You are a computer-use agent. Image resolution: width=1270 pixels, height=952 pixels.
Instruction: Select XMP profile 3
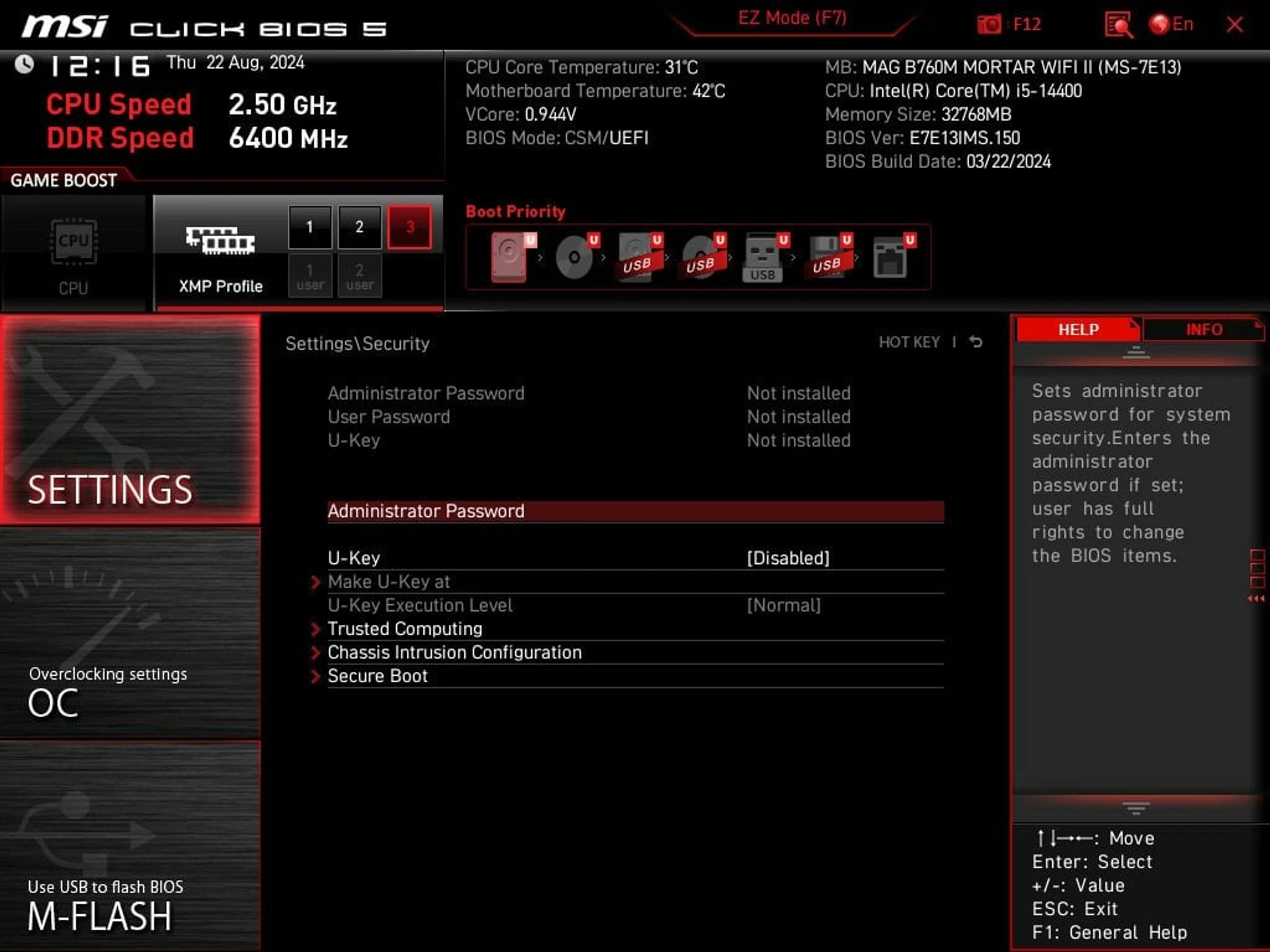(409, 227)
